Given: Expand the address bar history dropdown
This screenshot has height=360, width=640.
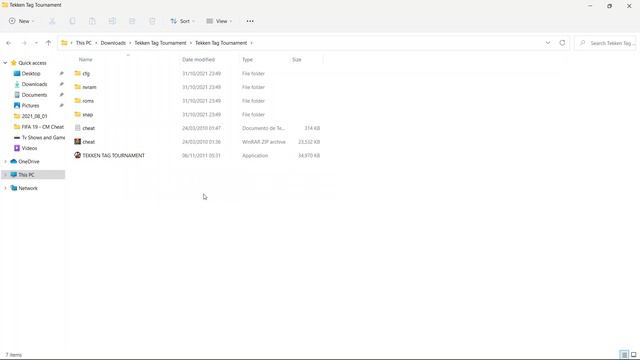Looking at the screenshot, I should coord(548,43).
